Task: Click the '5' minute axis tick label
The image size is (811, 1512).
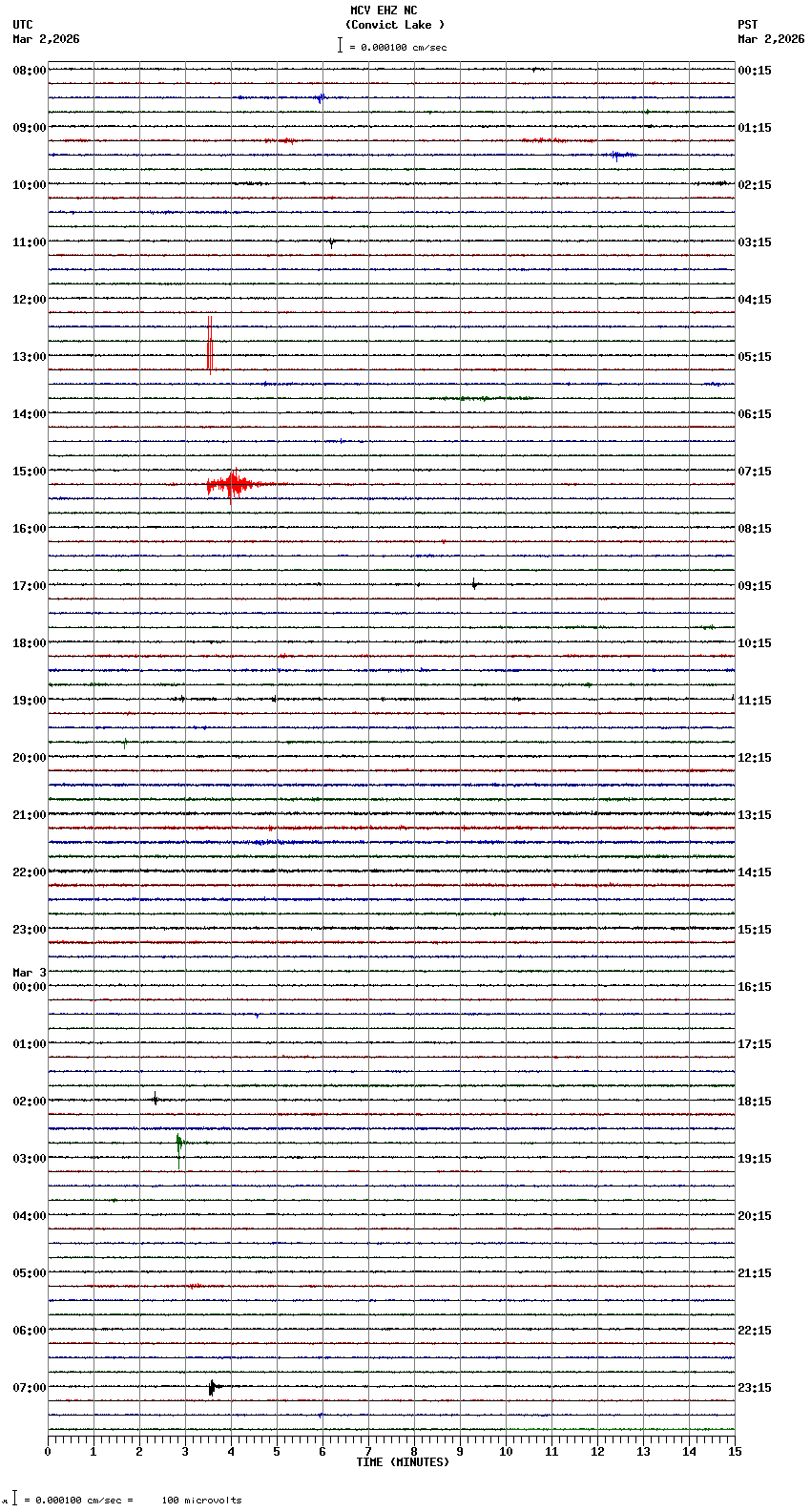Action: pyautogui.click(x=277, y=1452)
